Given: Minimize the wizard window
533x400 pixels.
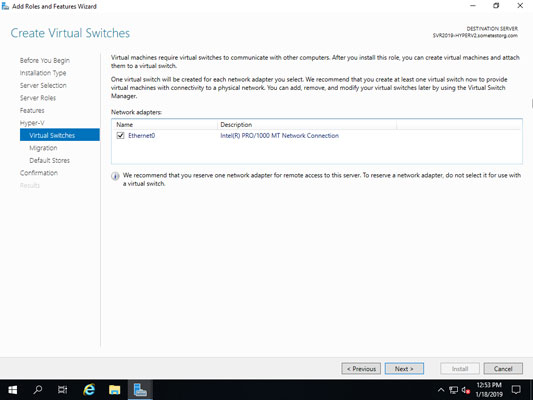Looking at the screenshot, I should click(x=473, y=6).
